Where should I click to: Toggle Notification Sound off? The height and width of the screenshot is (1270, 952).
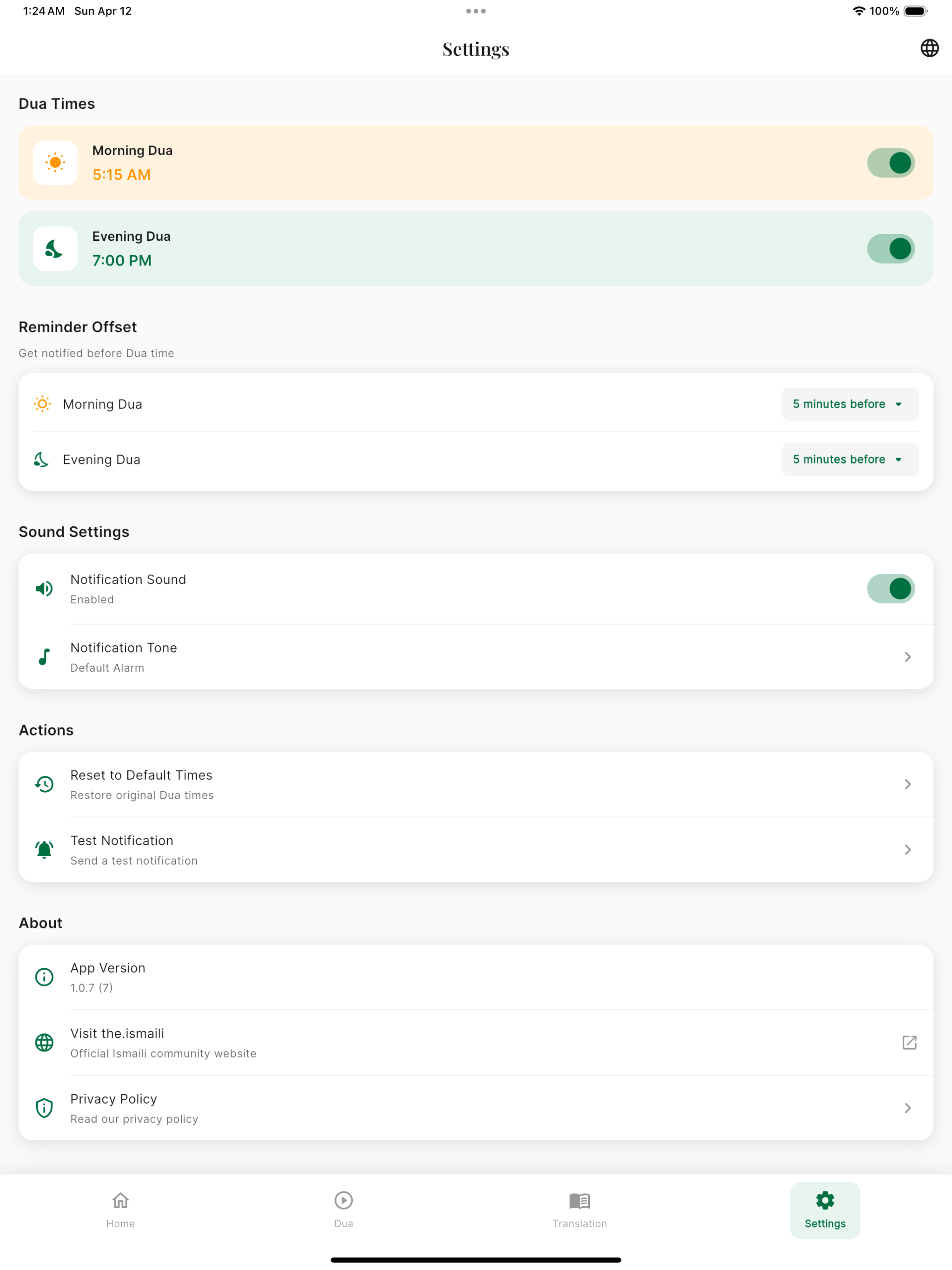pyautogui.click(x=891, y=589)
